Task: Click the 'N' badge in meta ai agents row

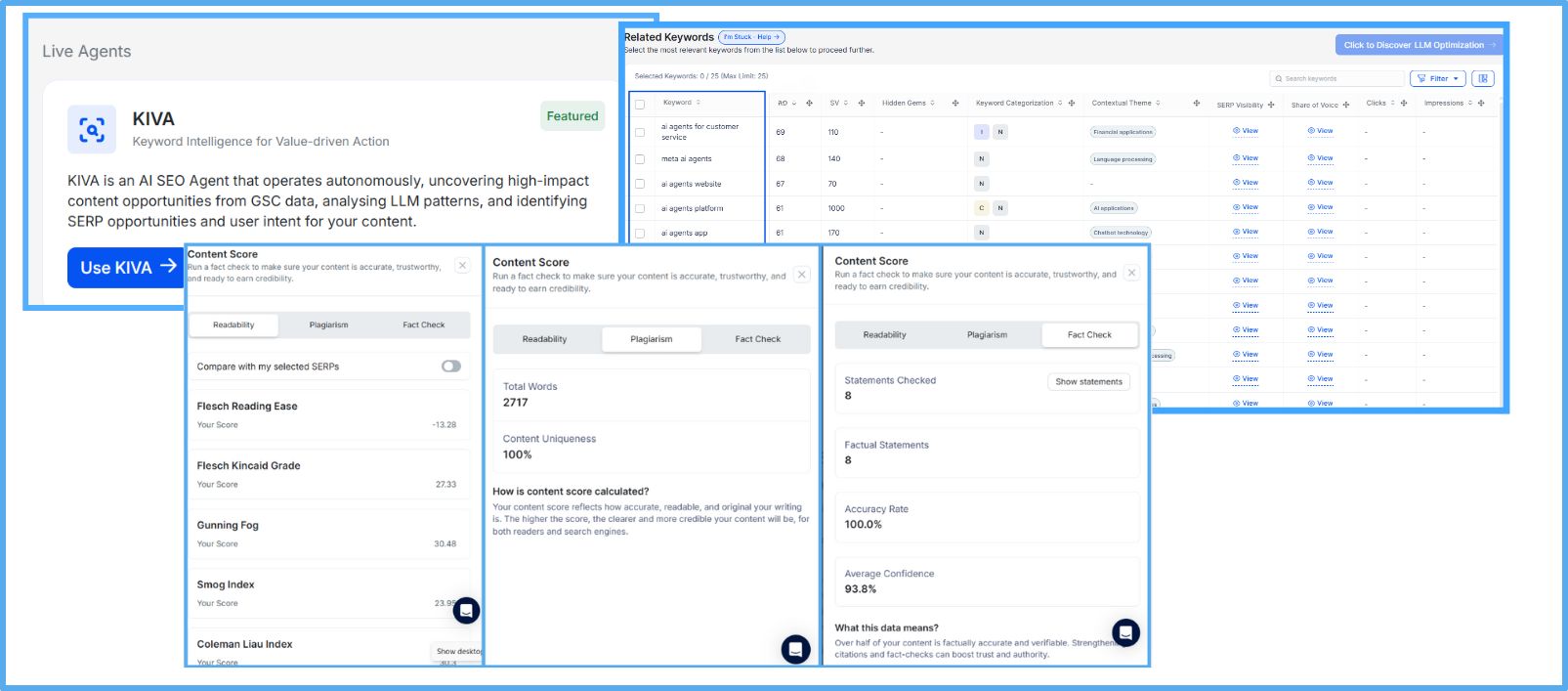Action: click(x=982, y=158)
